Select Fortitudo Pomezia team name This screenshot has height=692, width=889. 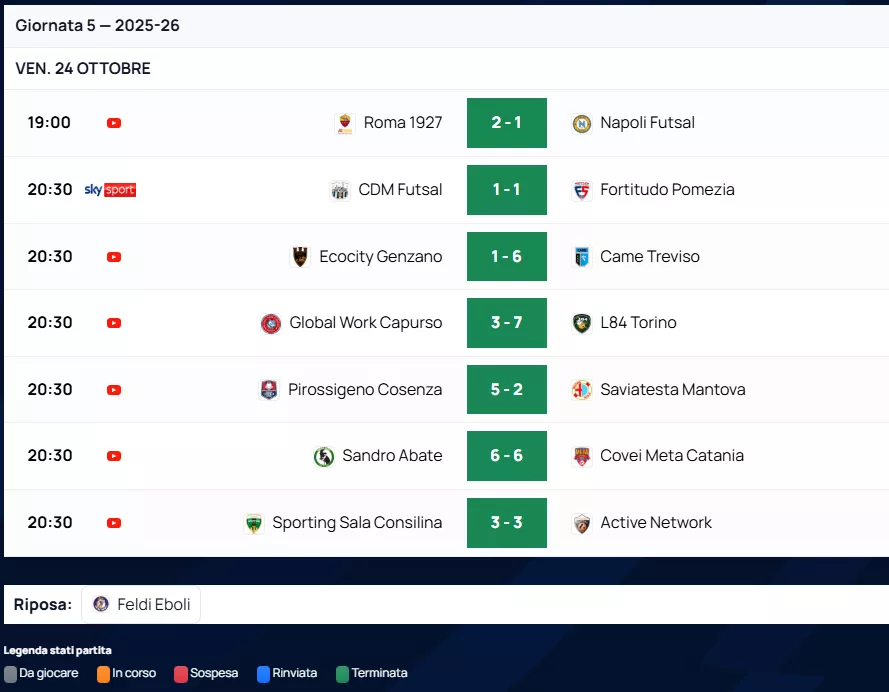[667, 190]
